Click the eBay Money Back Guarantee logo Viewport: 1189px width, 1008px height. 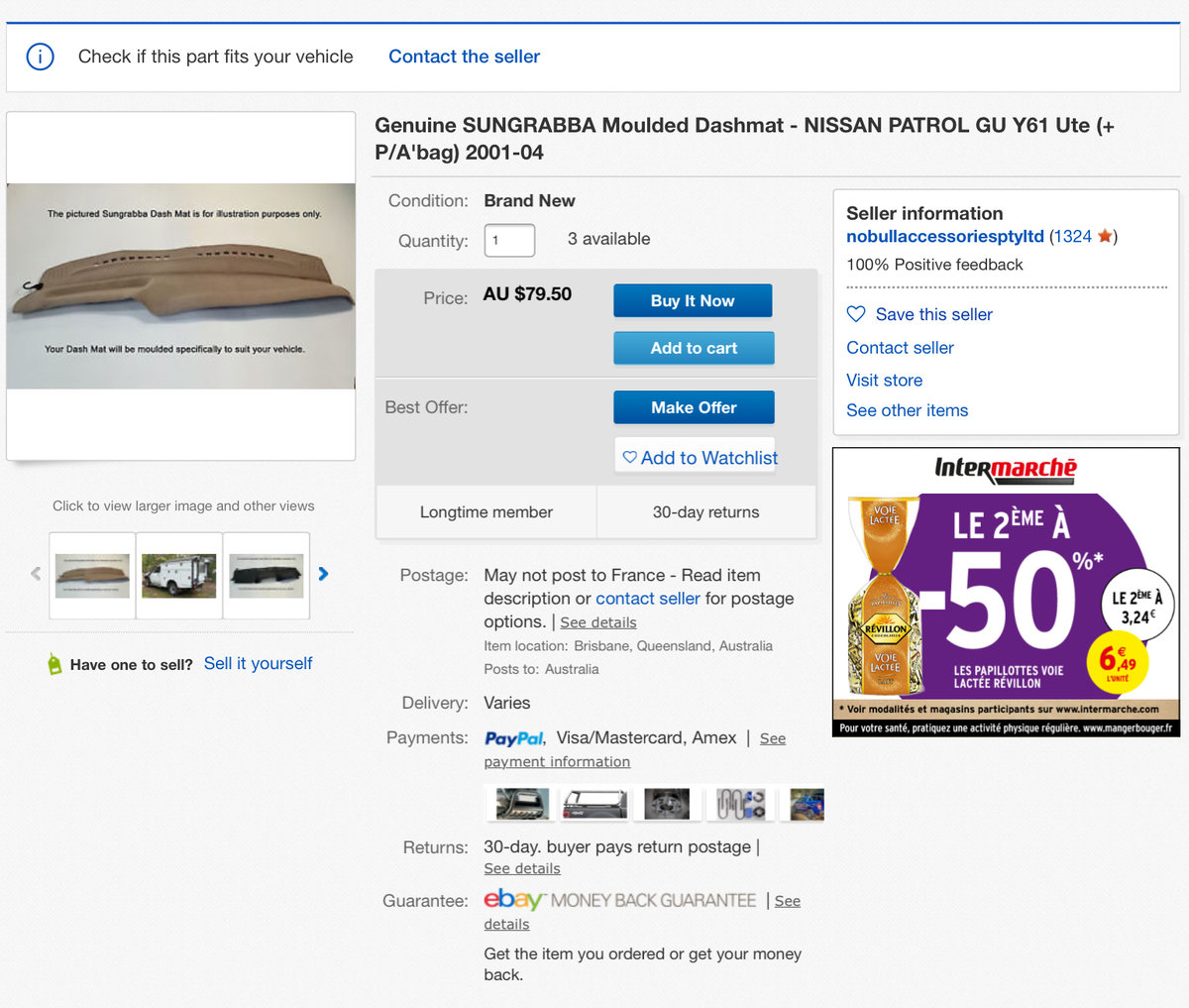[619, 900]
